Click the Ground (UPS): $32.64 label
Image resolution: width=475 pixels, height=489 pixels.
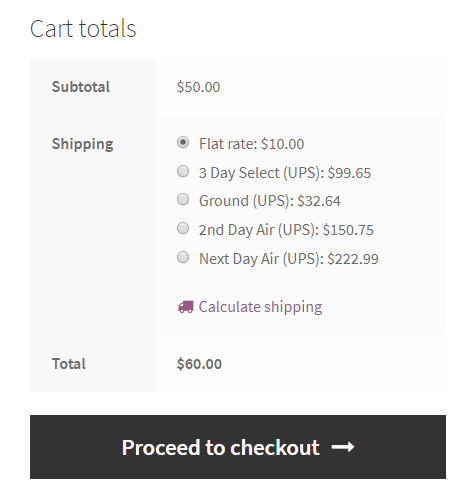(x=269, y=201)
